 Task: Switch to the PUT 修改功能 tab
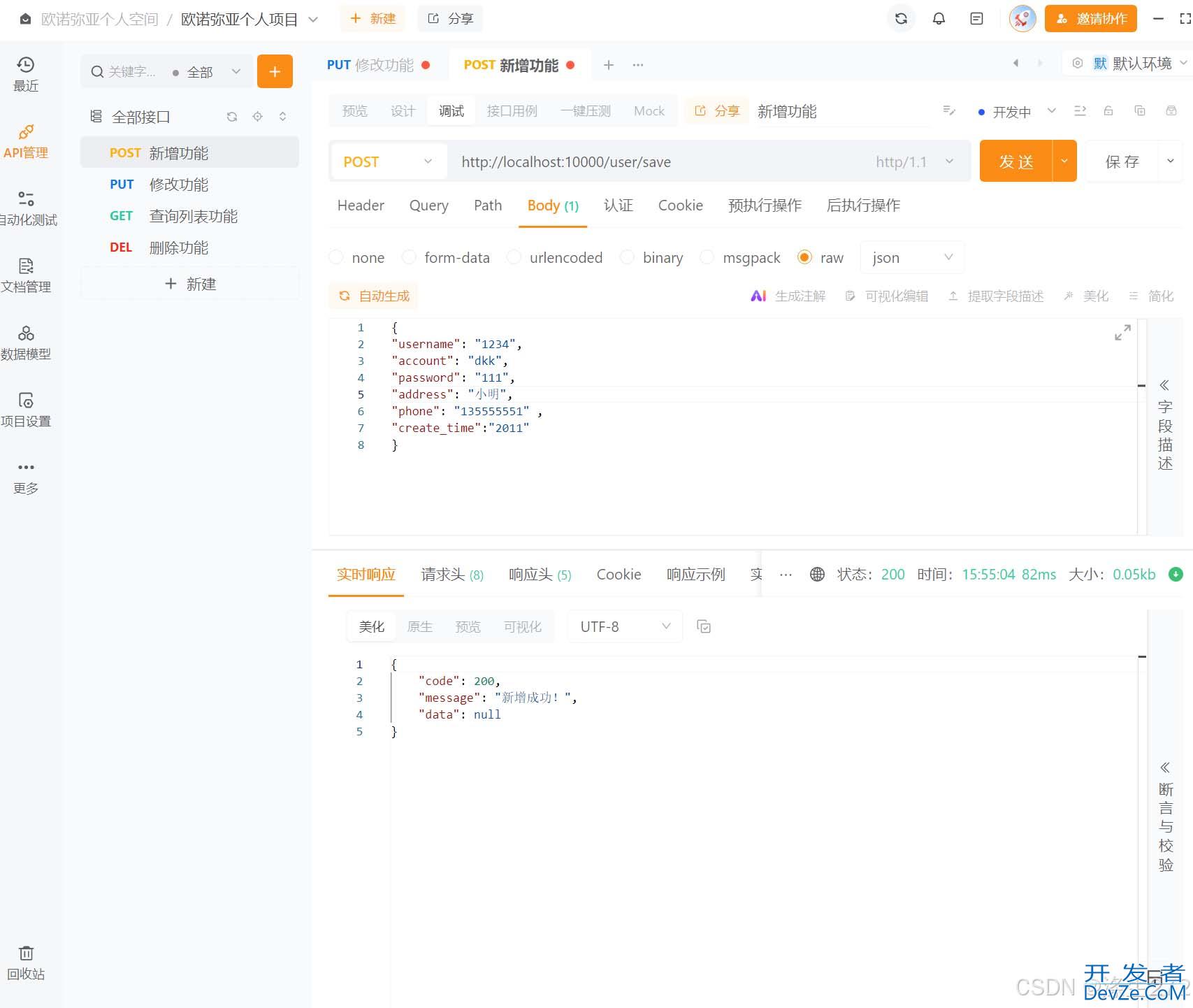tap(378, 65)
